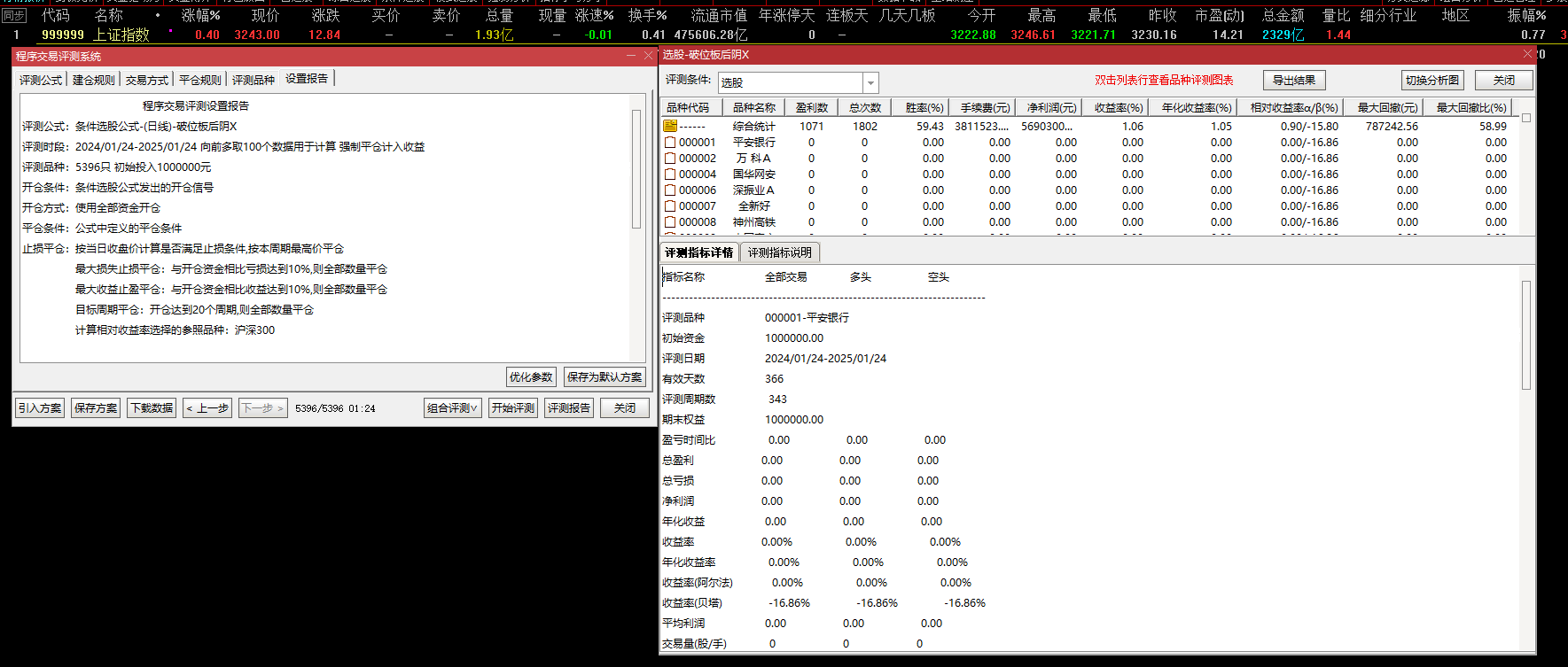Switch to the 评测公式 tab
1568x667 pixels.
[x=41, y=80]
